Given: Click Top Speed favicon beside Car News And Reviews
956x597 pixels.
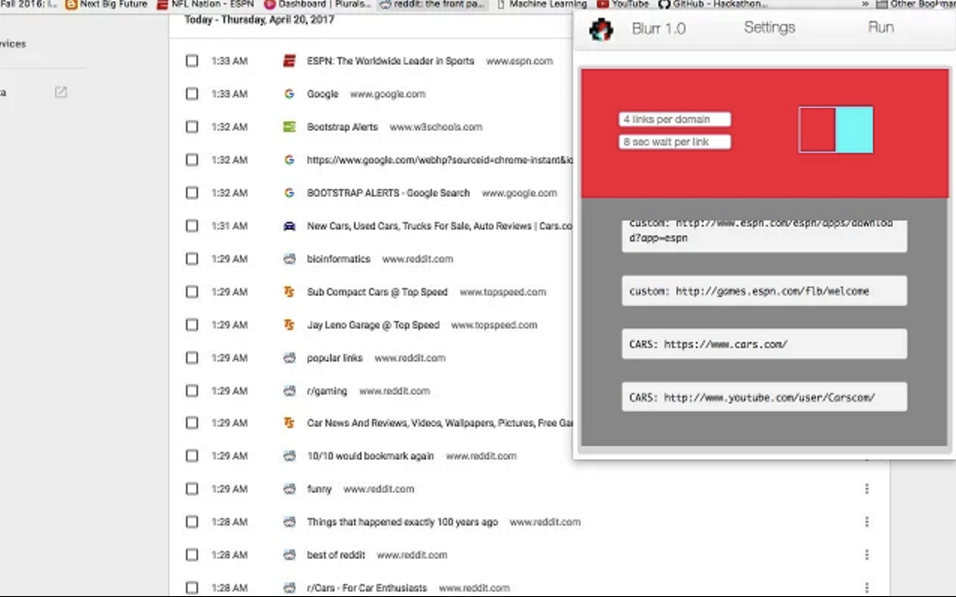Looking at the screenshot, I should [289, 423].
